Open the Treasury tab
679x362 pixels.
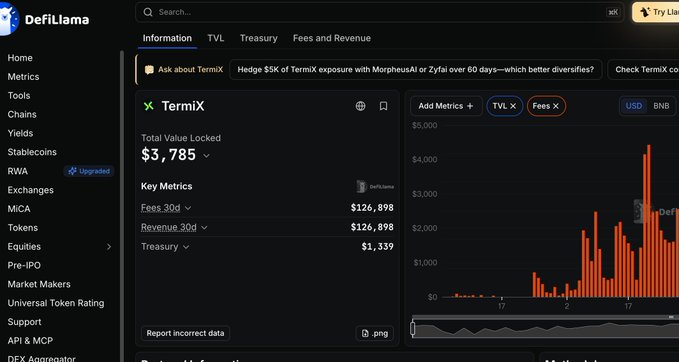tap(259, 38)
